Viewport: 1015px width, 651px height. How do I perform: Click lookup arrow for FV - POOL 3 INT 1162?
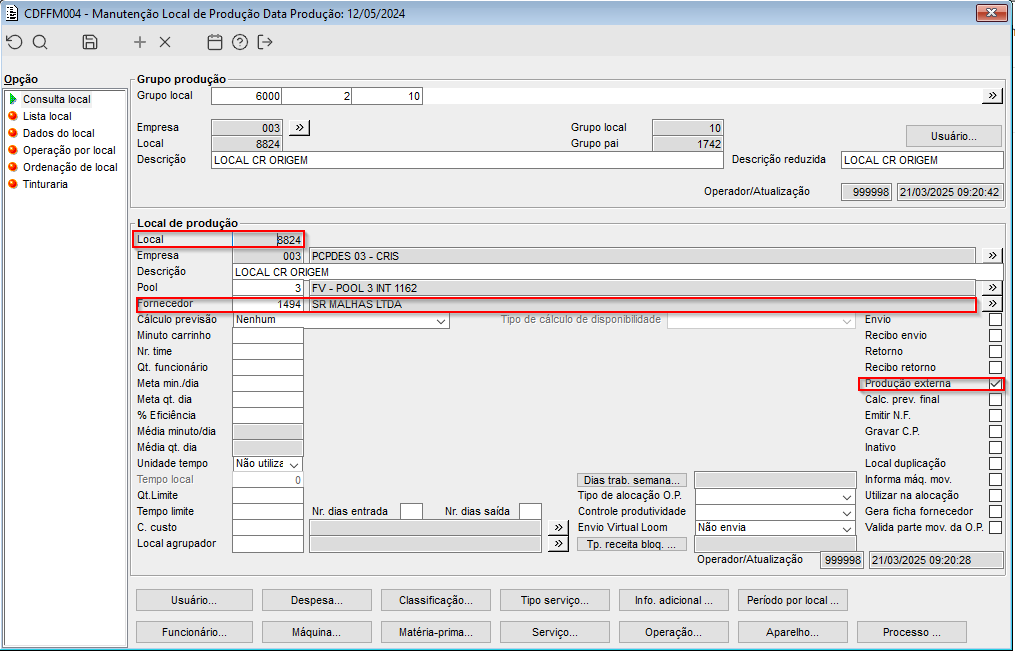click(992, 287)
